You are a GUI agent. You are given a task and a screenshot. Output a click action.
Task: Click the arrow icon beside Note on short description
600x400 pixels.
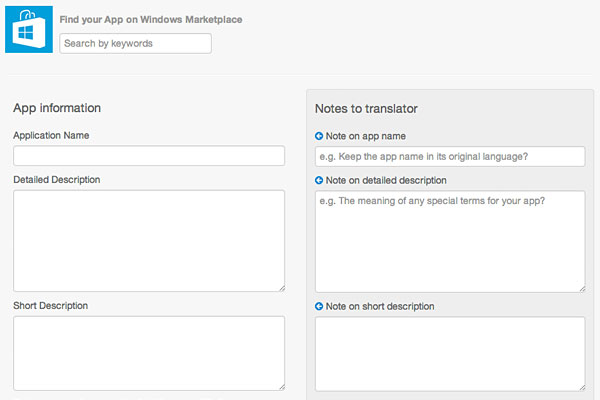pyautogui.click(x=319, y=306)
